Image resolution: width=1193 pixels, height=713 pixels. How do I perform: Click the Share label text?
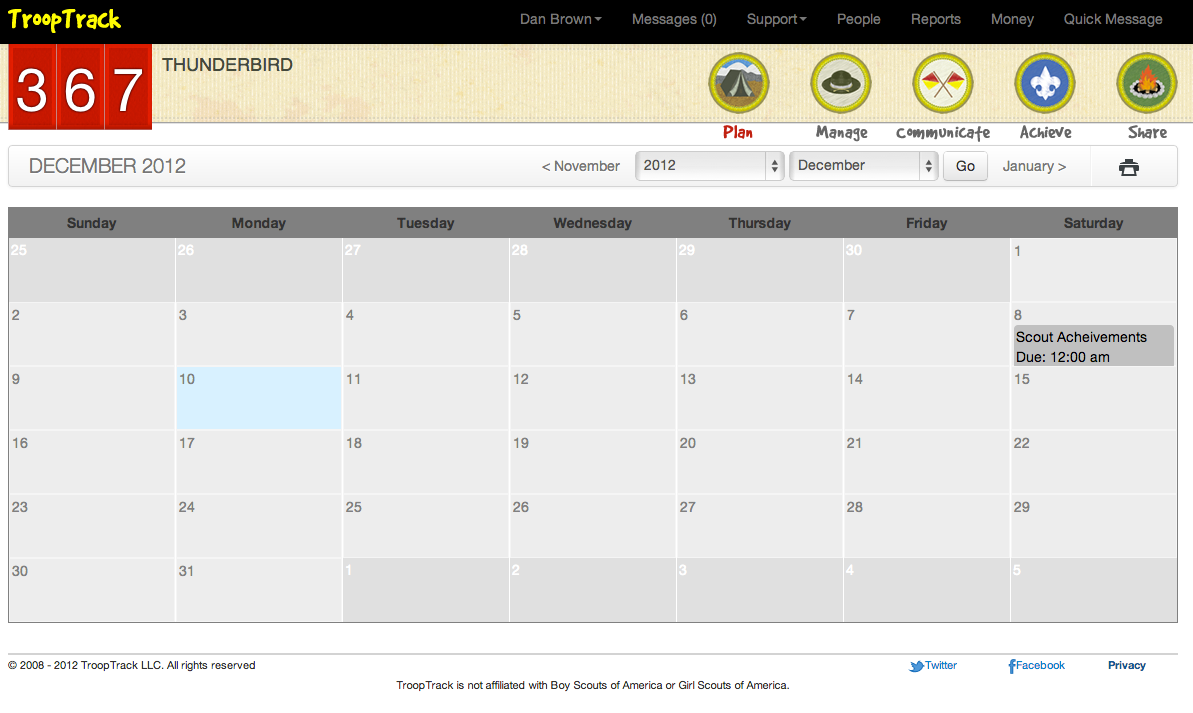click(x=1147, y=132)
